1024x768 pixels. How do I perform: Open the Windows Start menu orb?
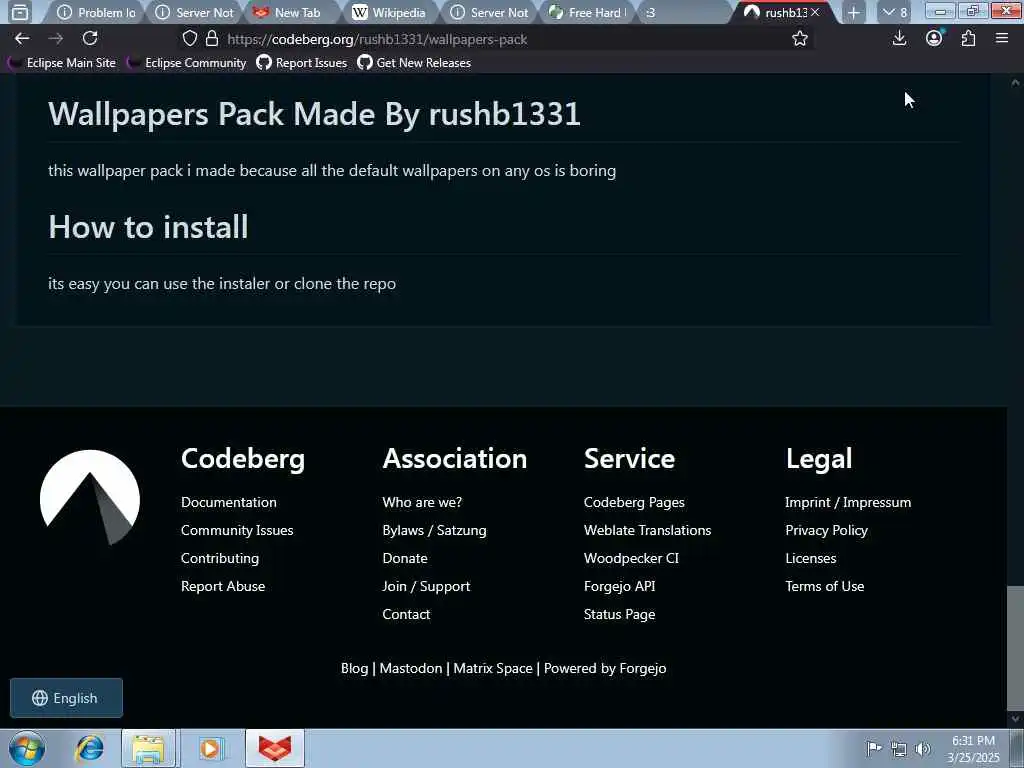click(x=27, y=748)
